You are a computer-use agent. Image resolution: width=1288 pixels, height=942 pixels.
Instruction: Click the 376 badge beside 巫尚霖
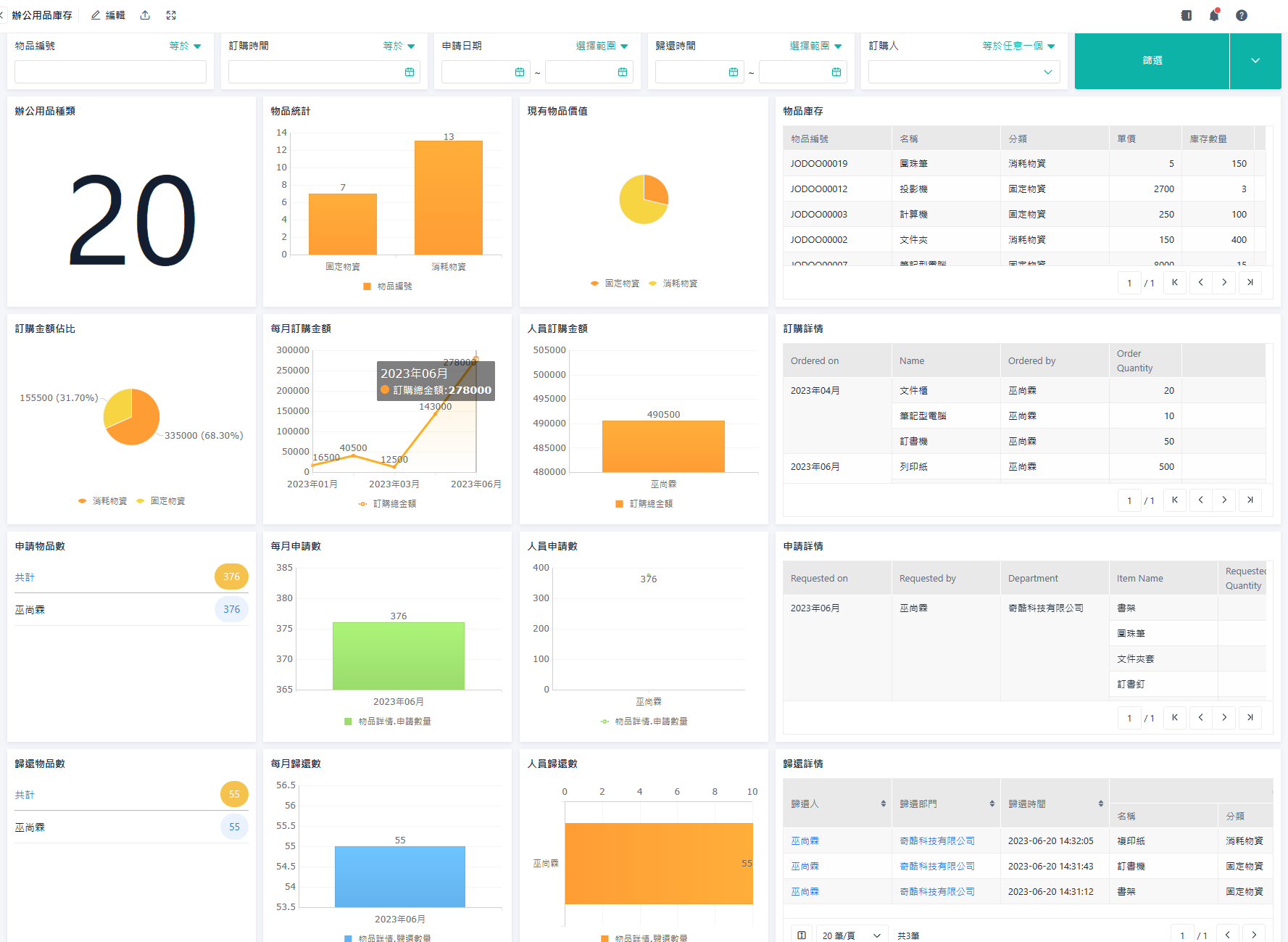point(231,610)
